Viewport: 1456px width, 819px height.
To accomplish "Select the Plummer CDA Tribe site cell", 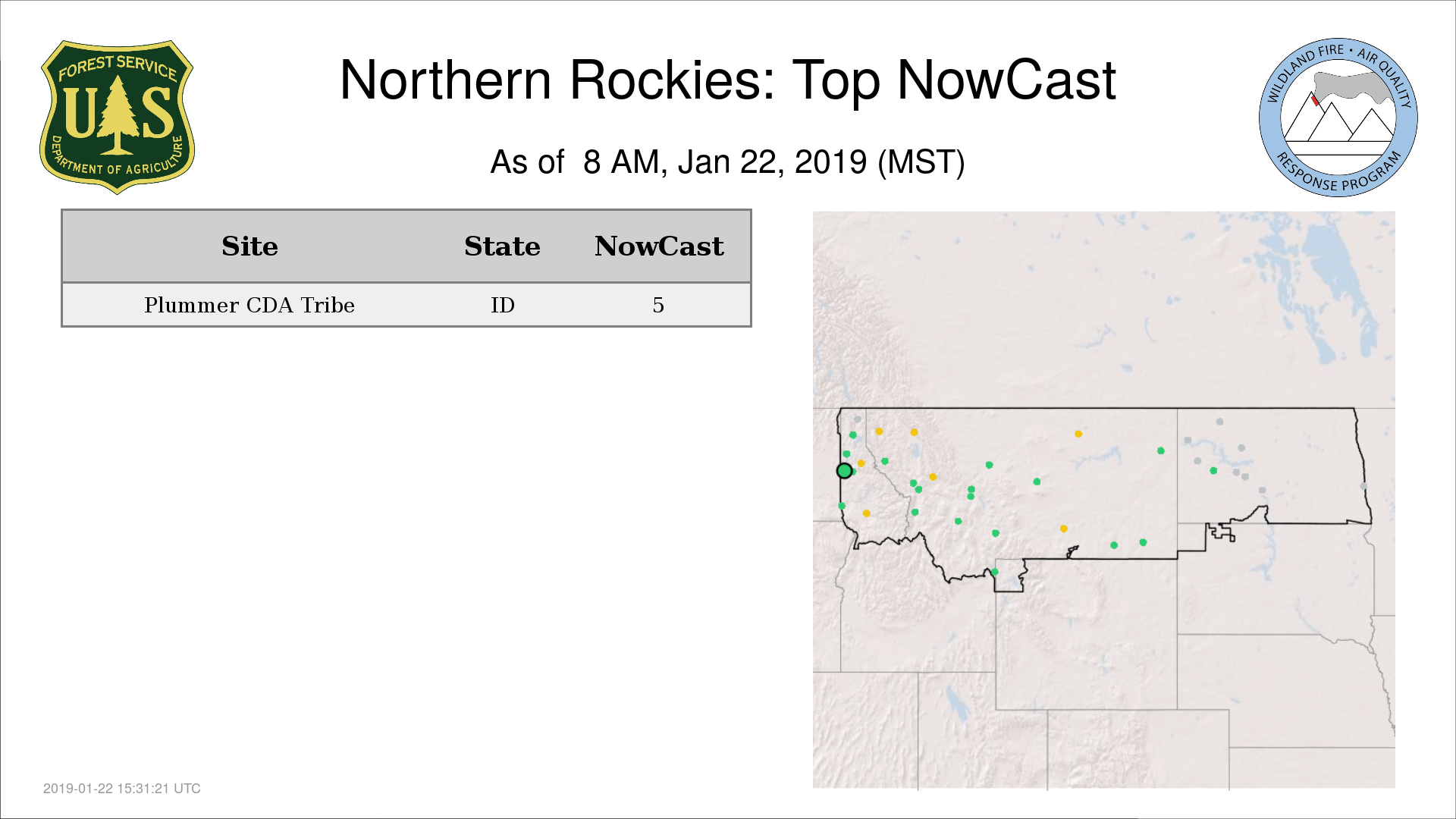I will click(x=249, y=305).
